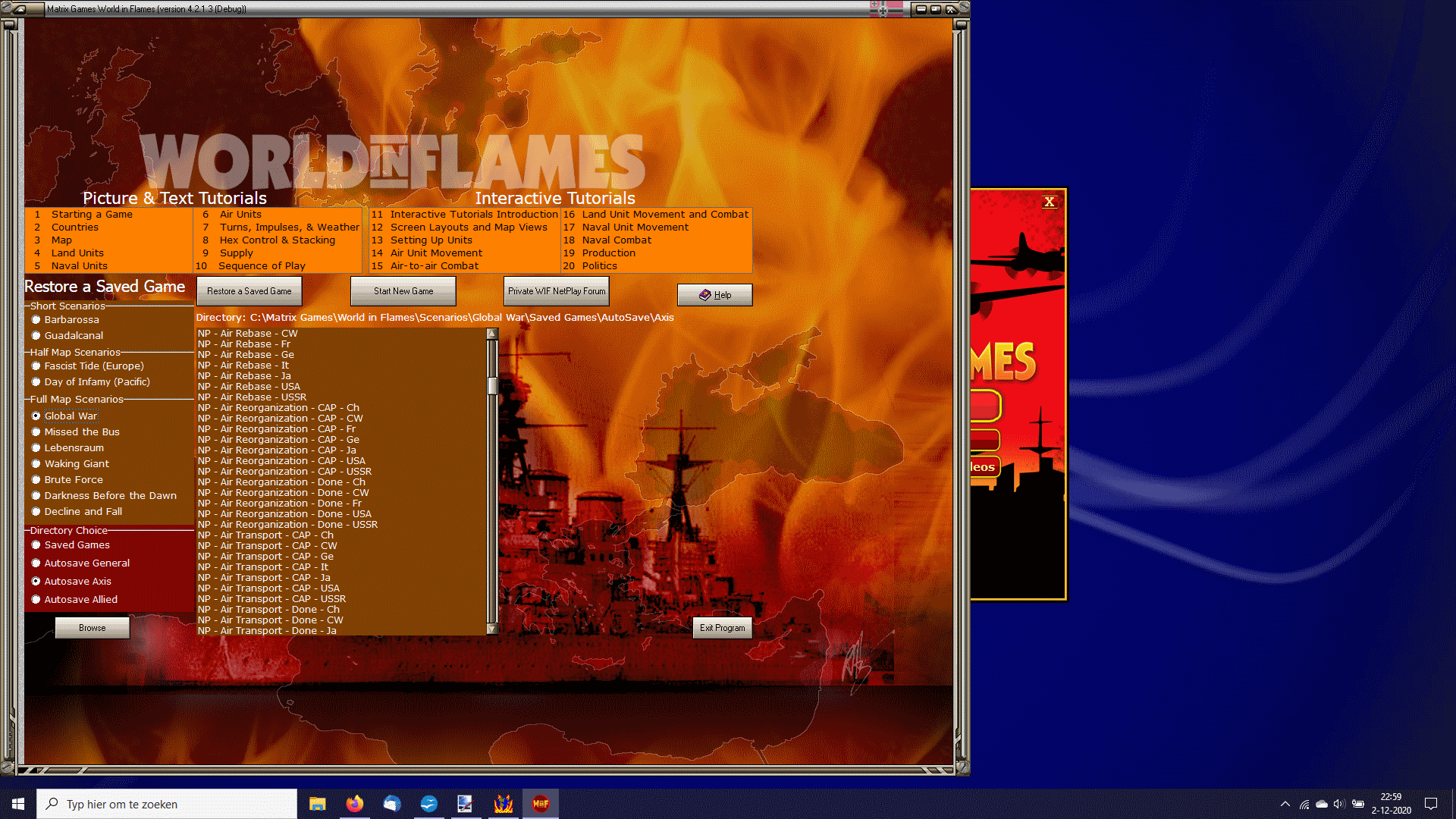Close the red splash window with X
The width and height of the screenshot is (1456, 819).
coord(1049,202)
